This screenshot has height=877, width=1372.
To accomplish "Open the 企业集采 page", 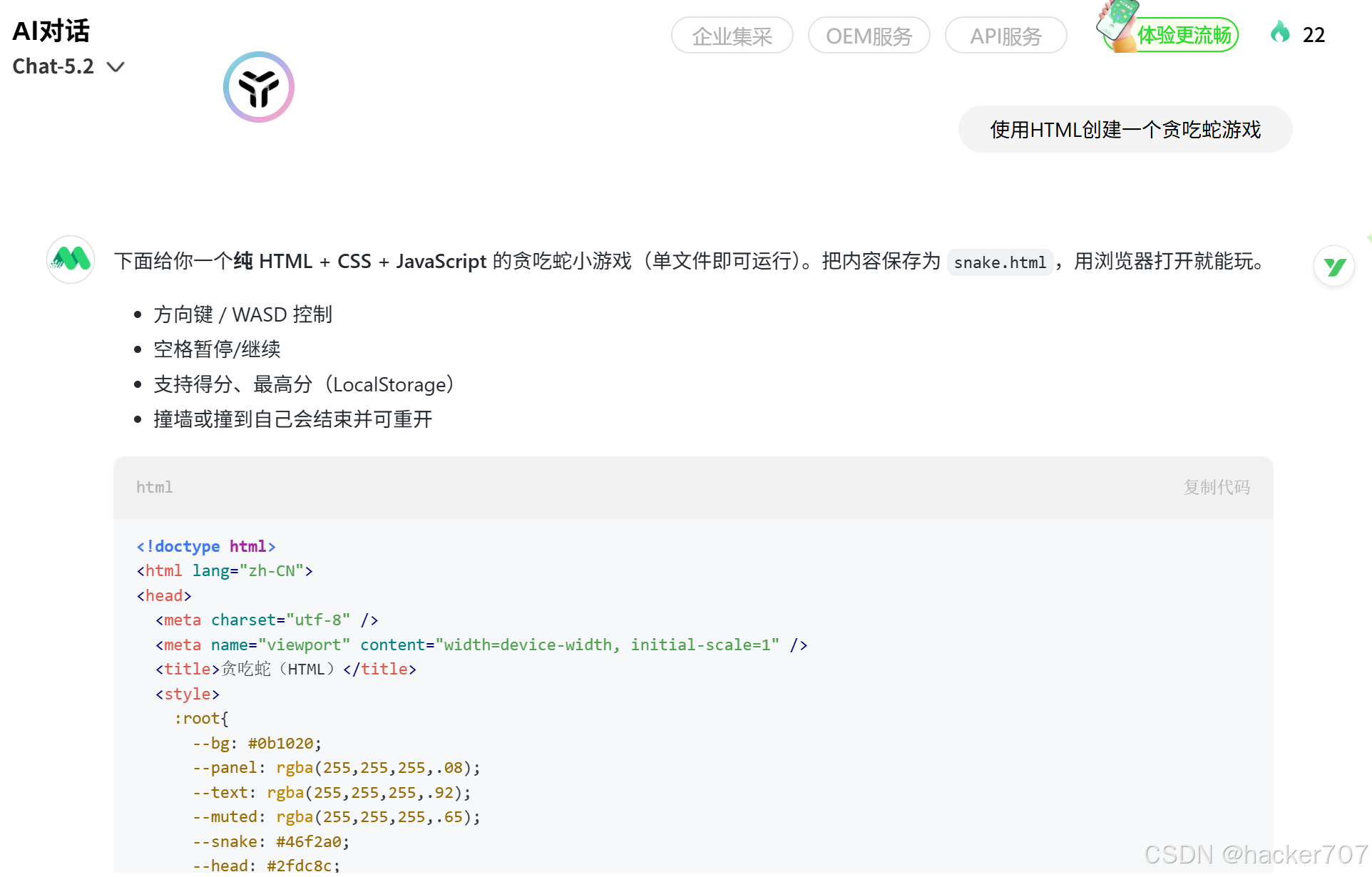I will tap(732, 36).
